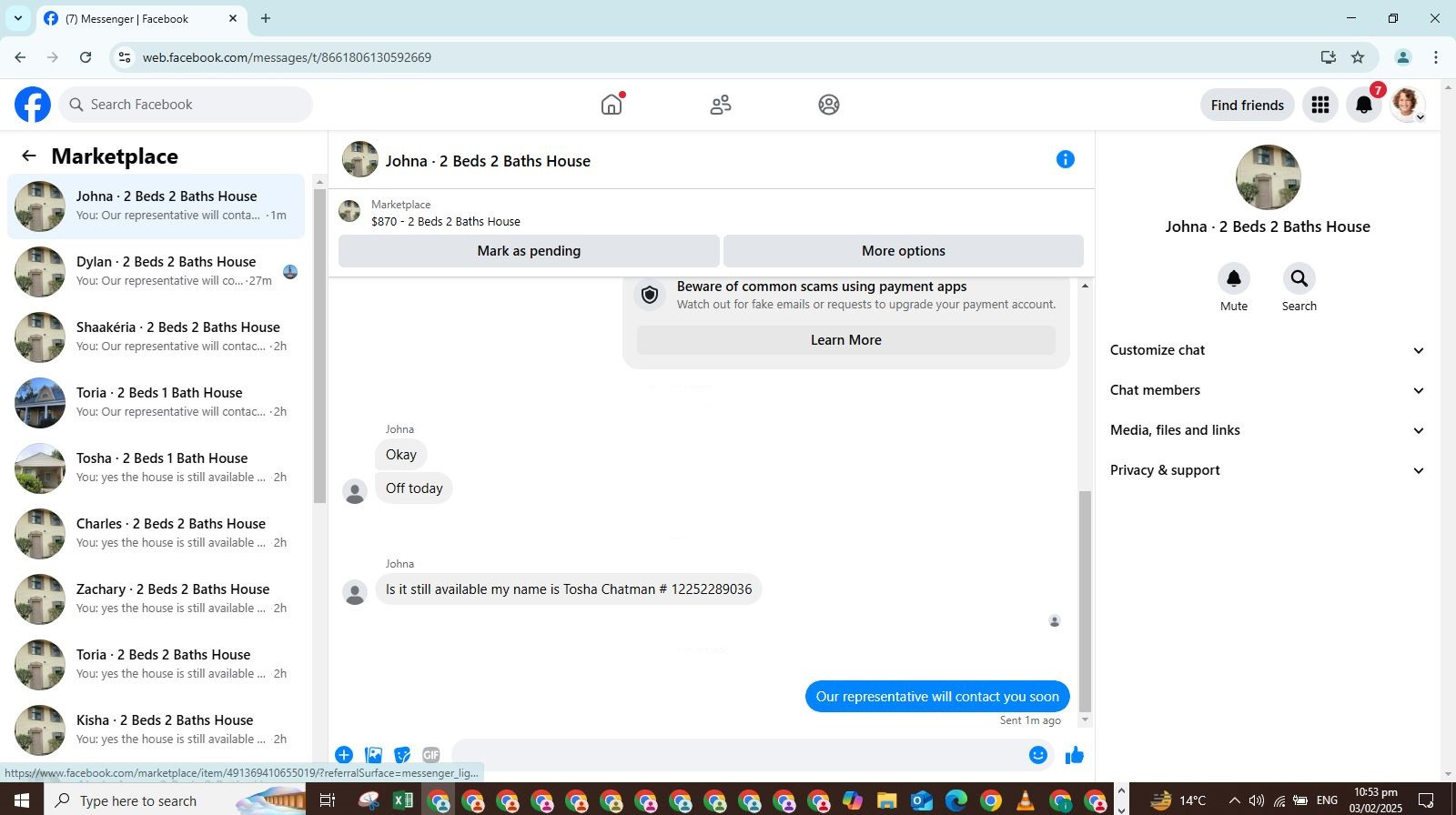Viewport: 1456px width, 815px height.
Task: Open the account profile picture menu
Action: [x=1407, y=105]
